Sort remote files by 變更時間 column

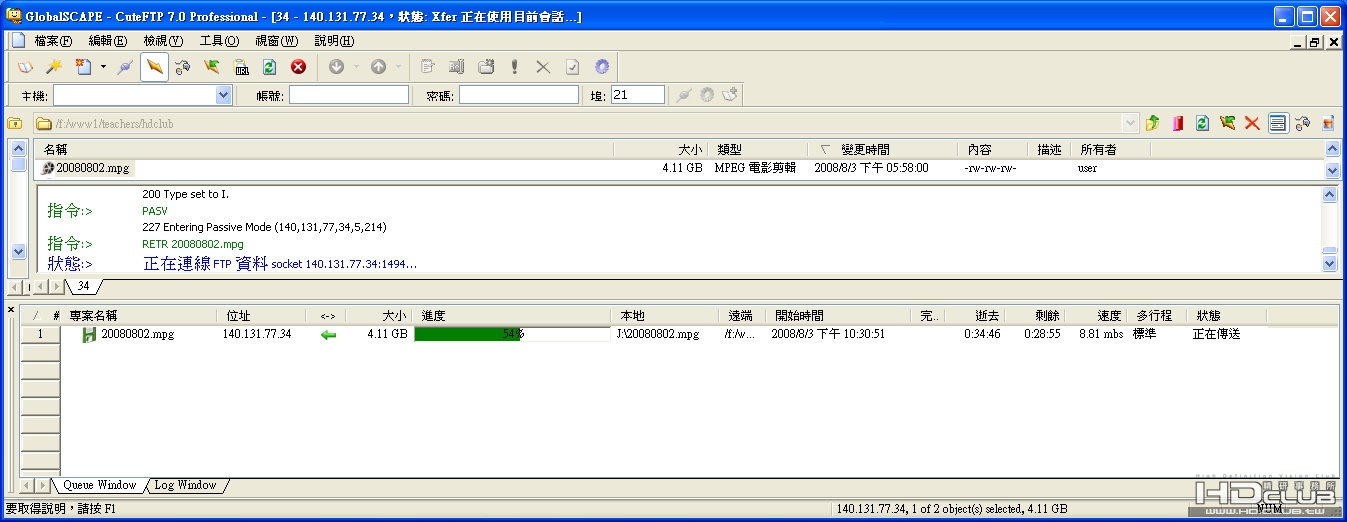883,149
